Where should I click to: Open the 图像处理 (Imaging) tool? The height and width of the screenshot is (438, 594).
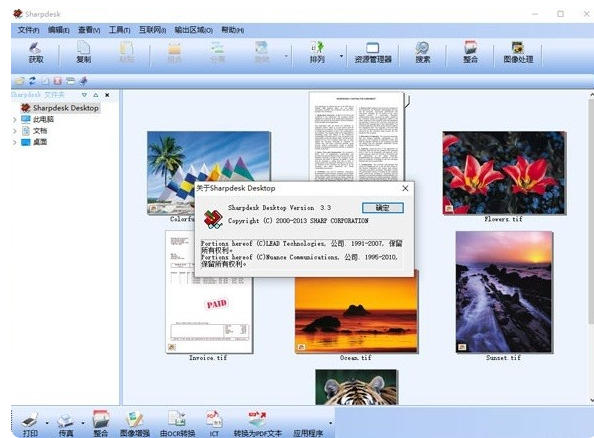point(518,53)
